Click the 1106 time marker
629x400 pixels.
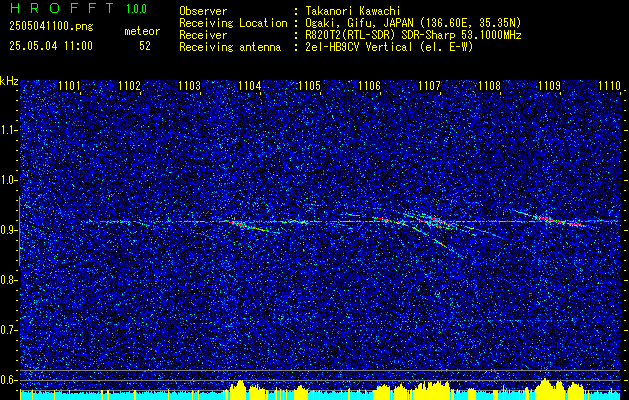pos(369,86)
